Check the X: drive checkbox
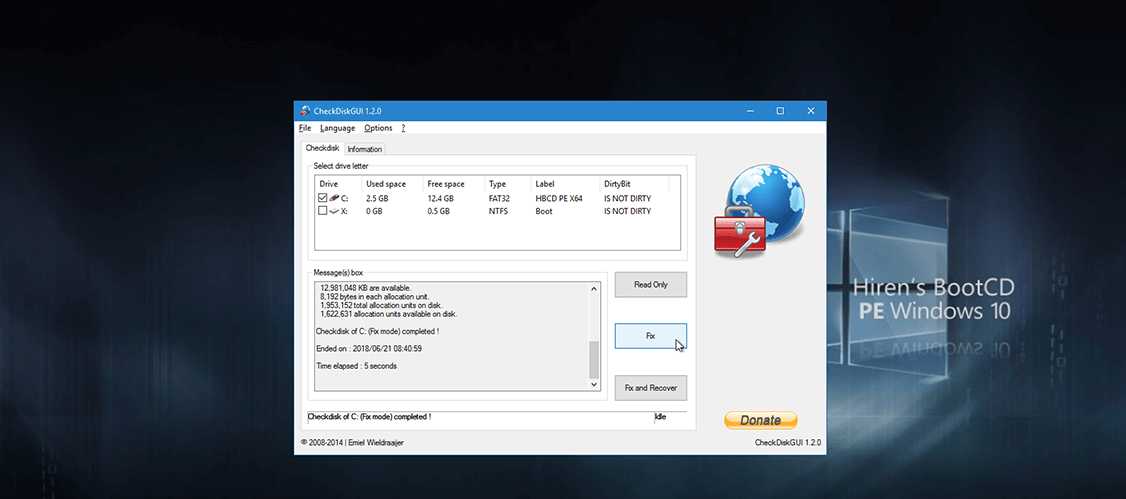The height and width of the screenshot is (499, 1126). [322, 211]
